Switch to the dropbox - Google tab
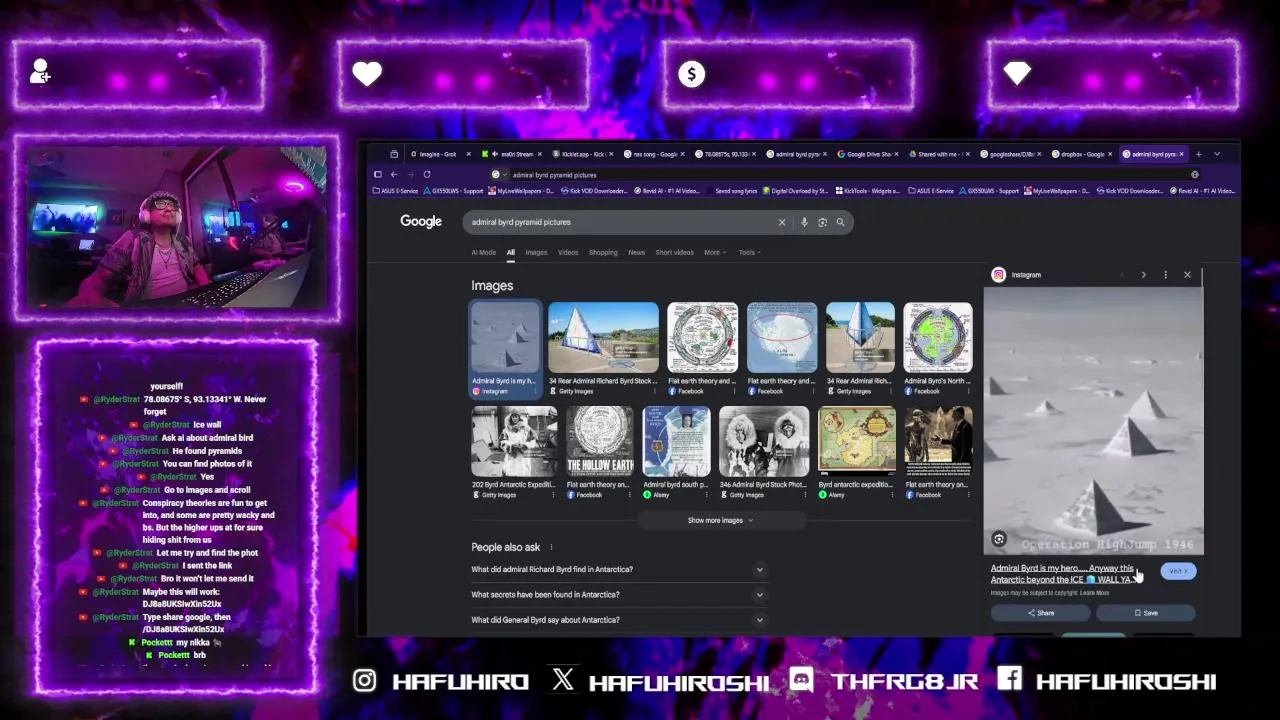The width and height of the screenshot is (1280, 720). tap(1082, 154)
